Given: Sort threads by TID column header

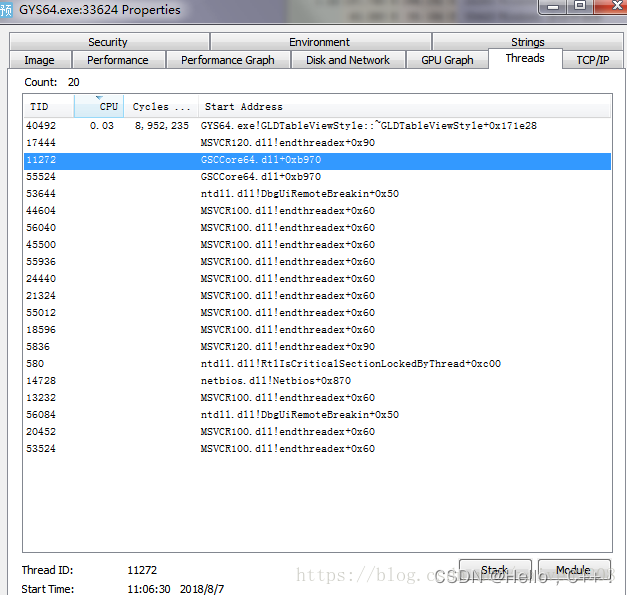Looking at the screenshot, I should (x=48, y=106).
